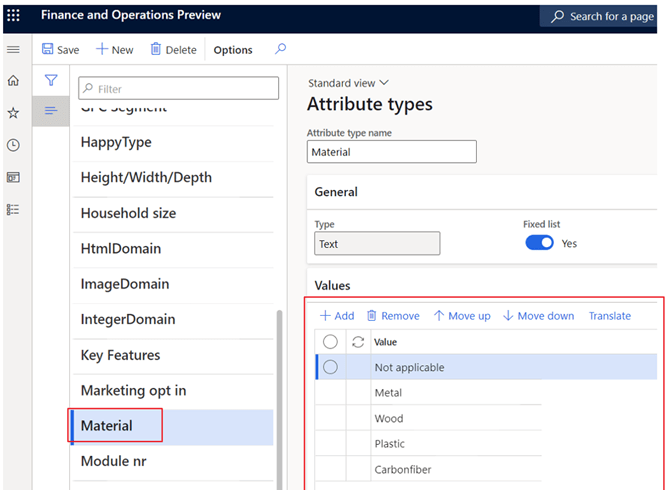Open the Options menu tab
Screen dimensions: 672x490
pos(233,50)
